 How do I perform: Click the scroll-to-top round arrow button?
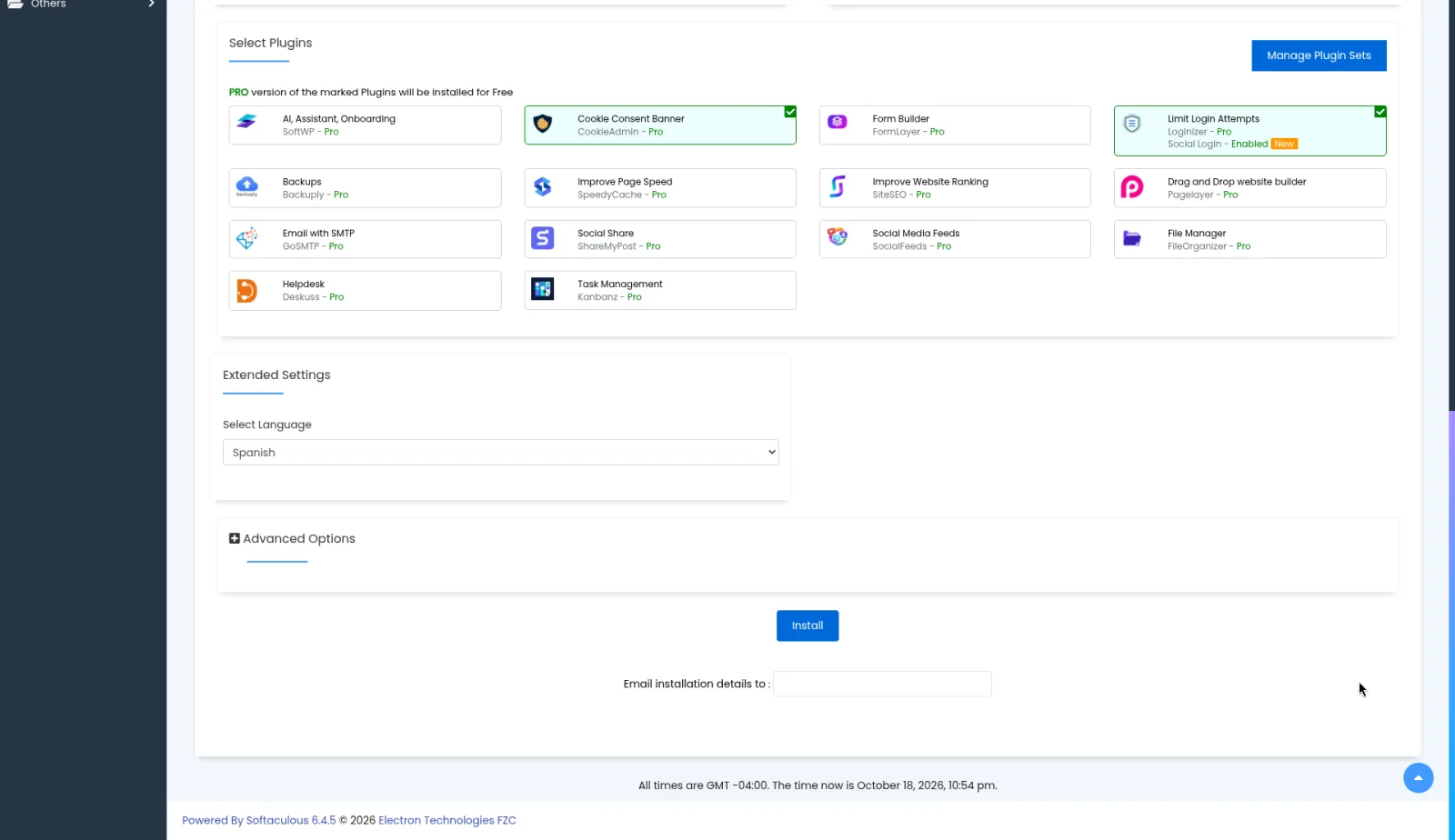pos(1419,777)
